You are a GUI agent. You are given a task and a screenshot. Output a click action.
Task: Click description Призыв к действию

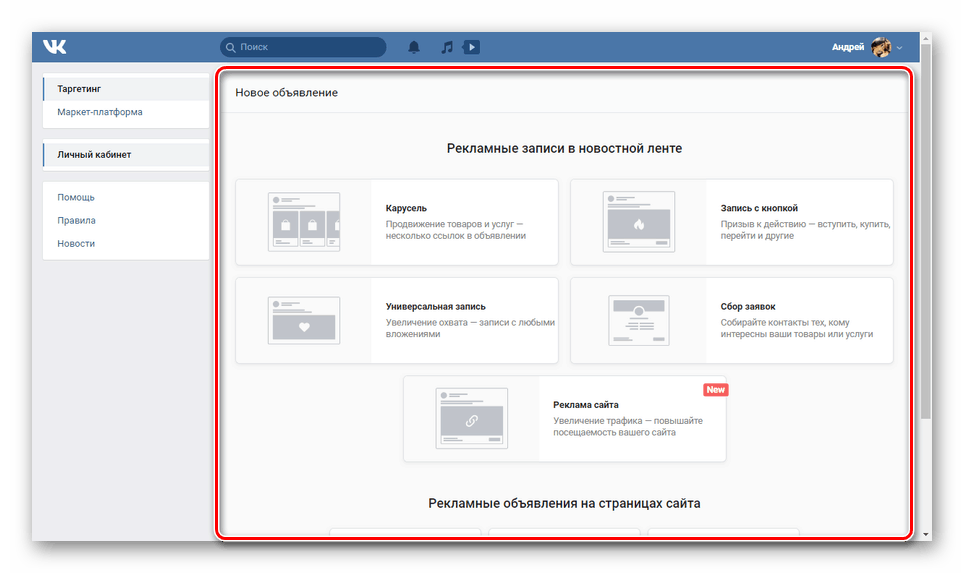pos(805,230)
